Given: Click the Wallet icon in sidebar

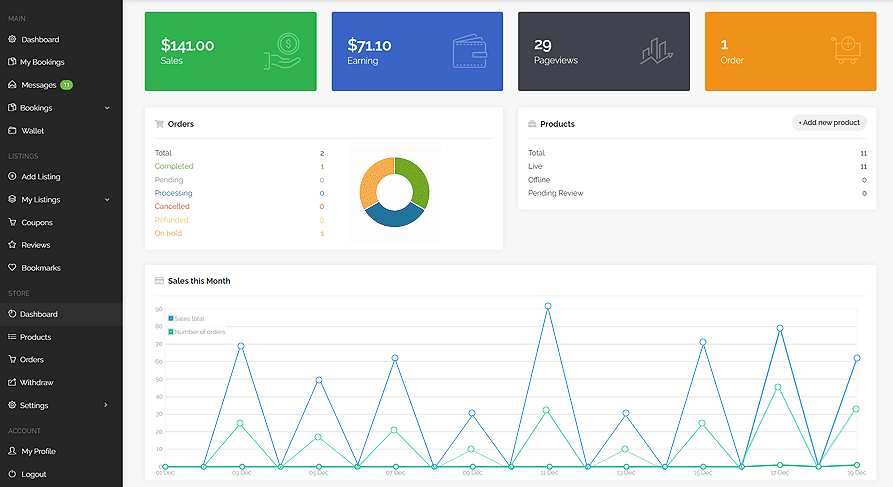Looking at the screenshot, I should tap(12, 131).
